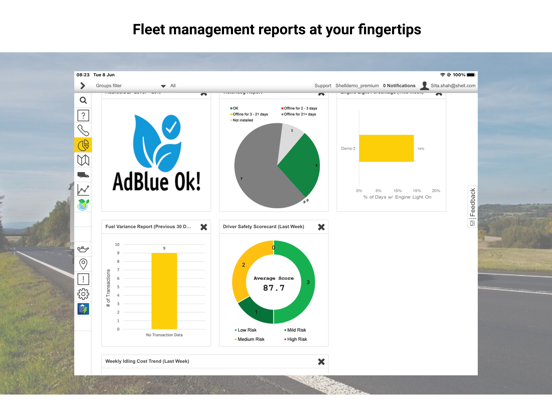Open the engine oil can maintenance icon

83,249
